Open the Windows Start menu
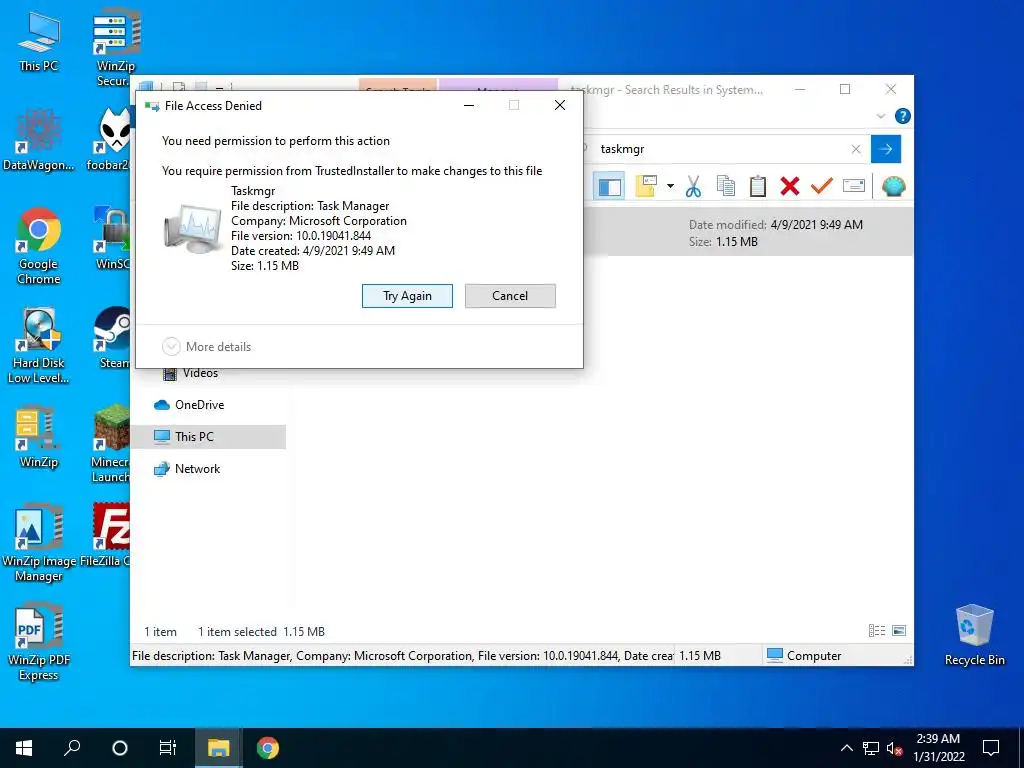 point(24,748)
